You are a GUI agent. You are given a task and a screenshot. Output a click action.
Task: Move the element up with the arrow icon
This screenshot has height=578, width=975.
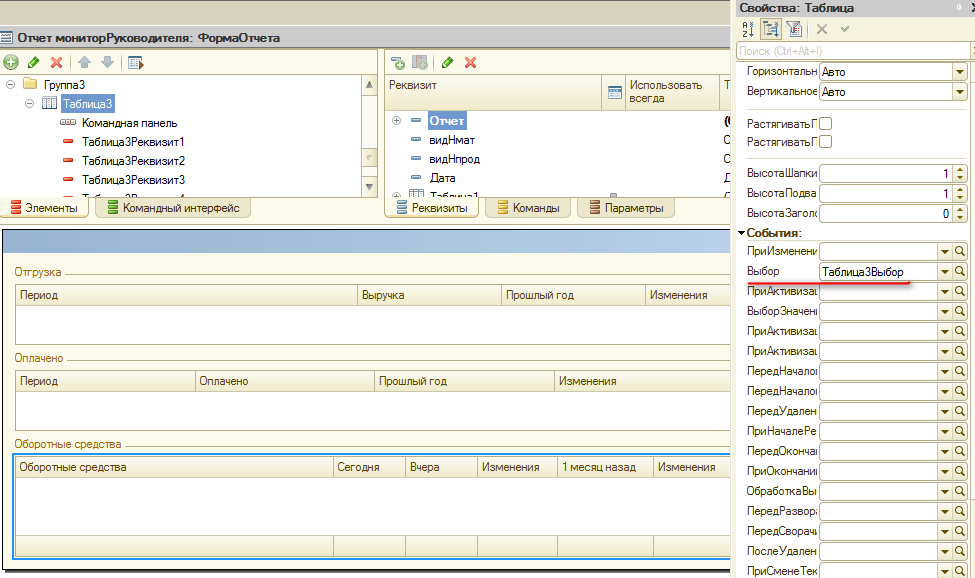click(x=85, y=63)
